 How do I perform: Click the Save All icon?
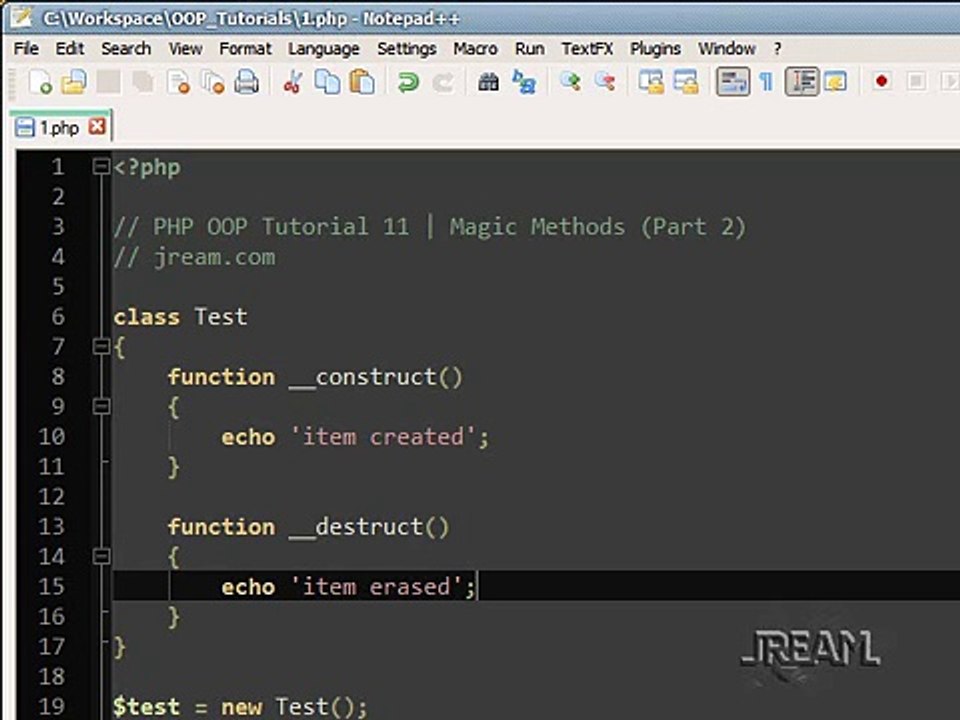coord(143,81)
